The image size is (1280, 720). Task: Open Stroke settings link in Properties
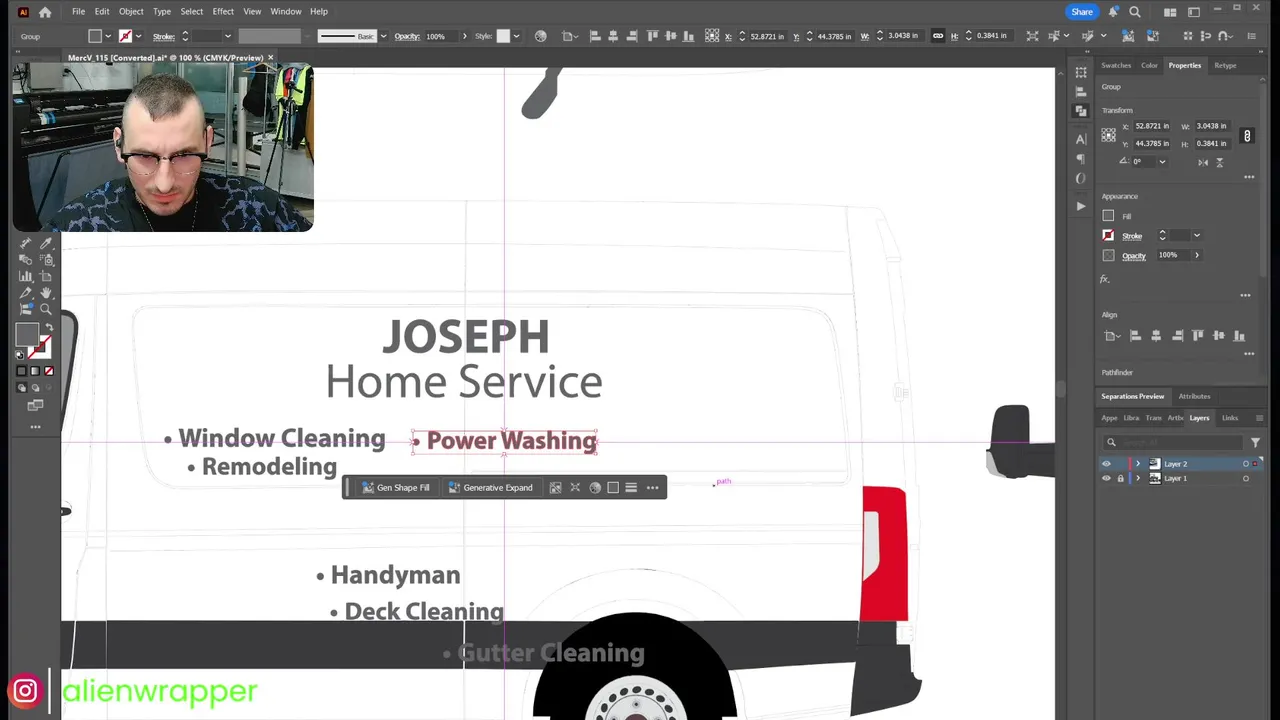pos(1132,236)
